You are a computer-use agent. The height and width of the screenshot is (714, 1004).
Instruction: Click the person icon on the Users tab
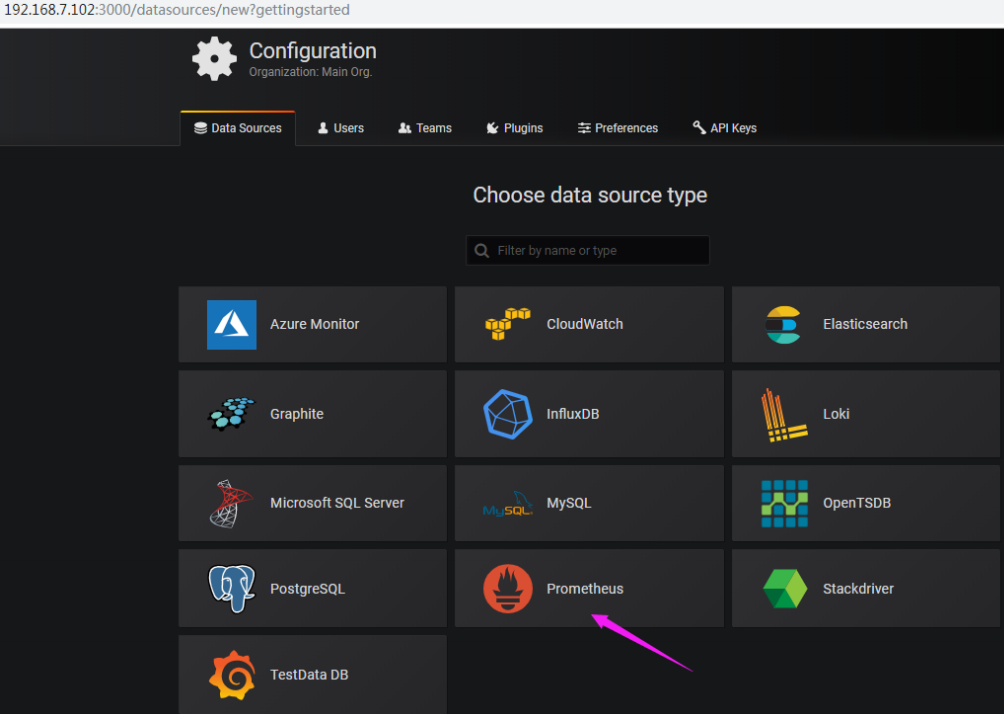coord(323,128)
